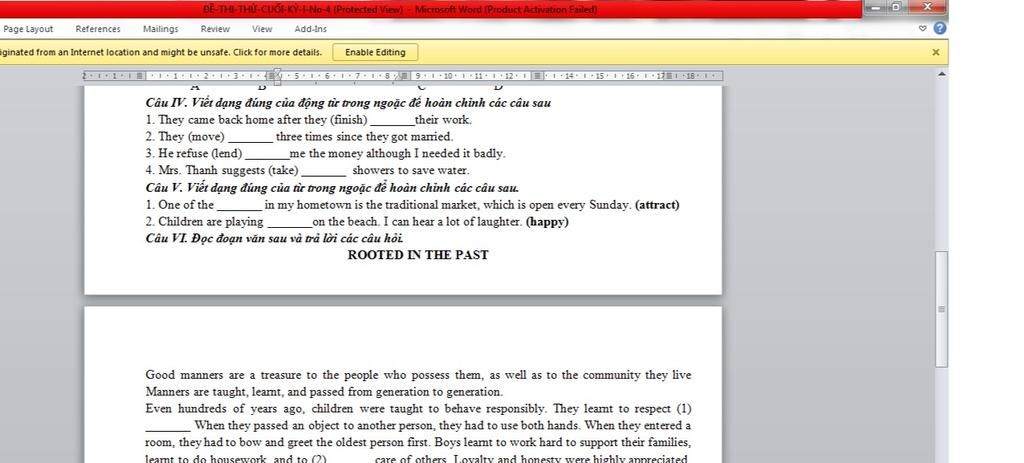Click the blank after 'suggests (take)'
Screen dimensions: 1024x463
pyautogui.click(x=324, y=173)
